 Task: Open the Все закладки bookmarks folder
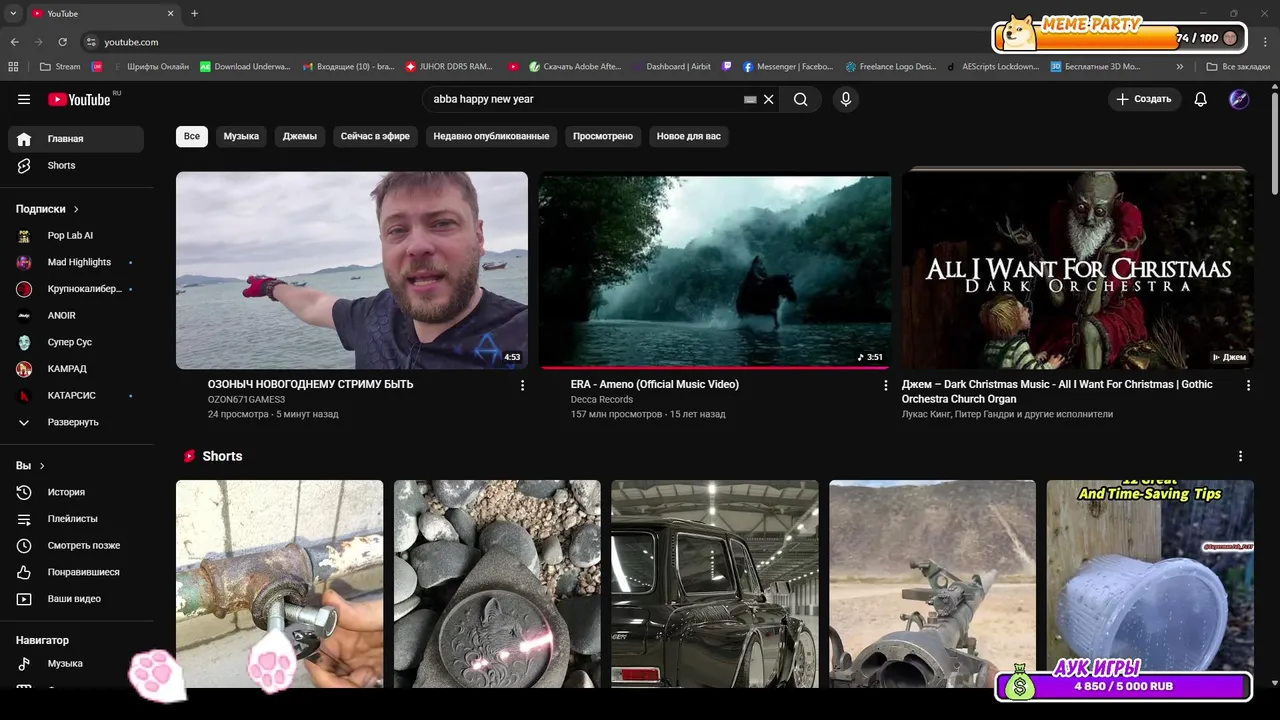click(x=1238, y=67)
